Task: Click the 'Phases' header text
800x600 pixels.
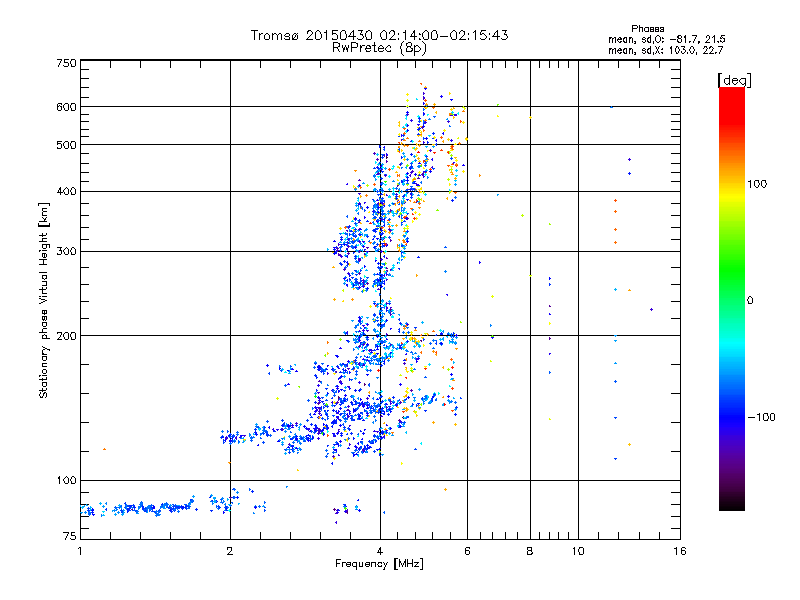Action: (647, 29)
